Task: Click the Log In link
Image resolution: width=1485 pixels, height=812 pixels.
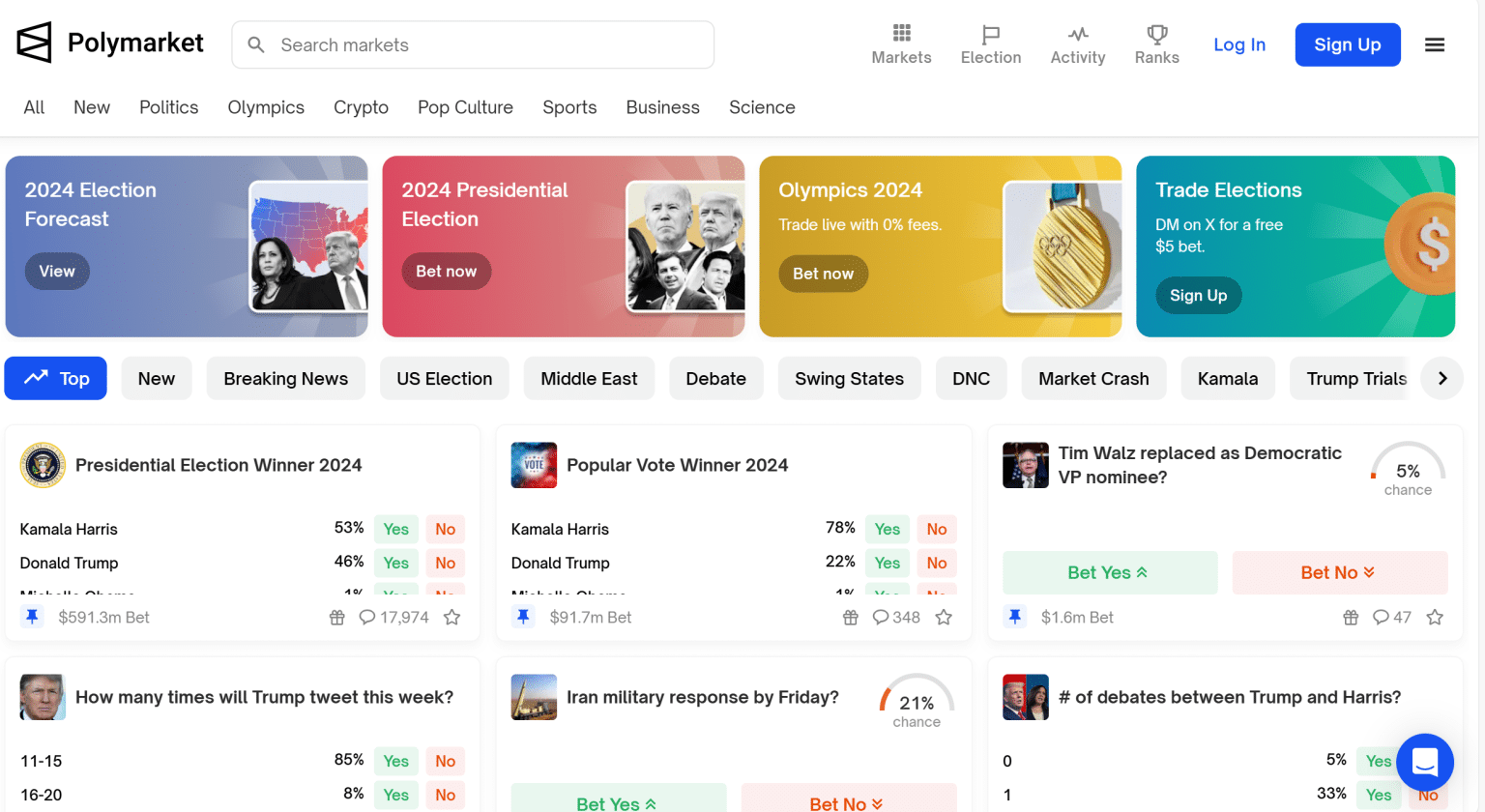Action: coord(1239,44)
